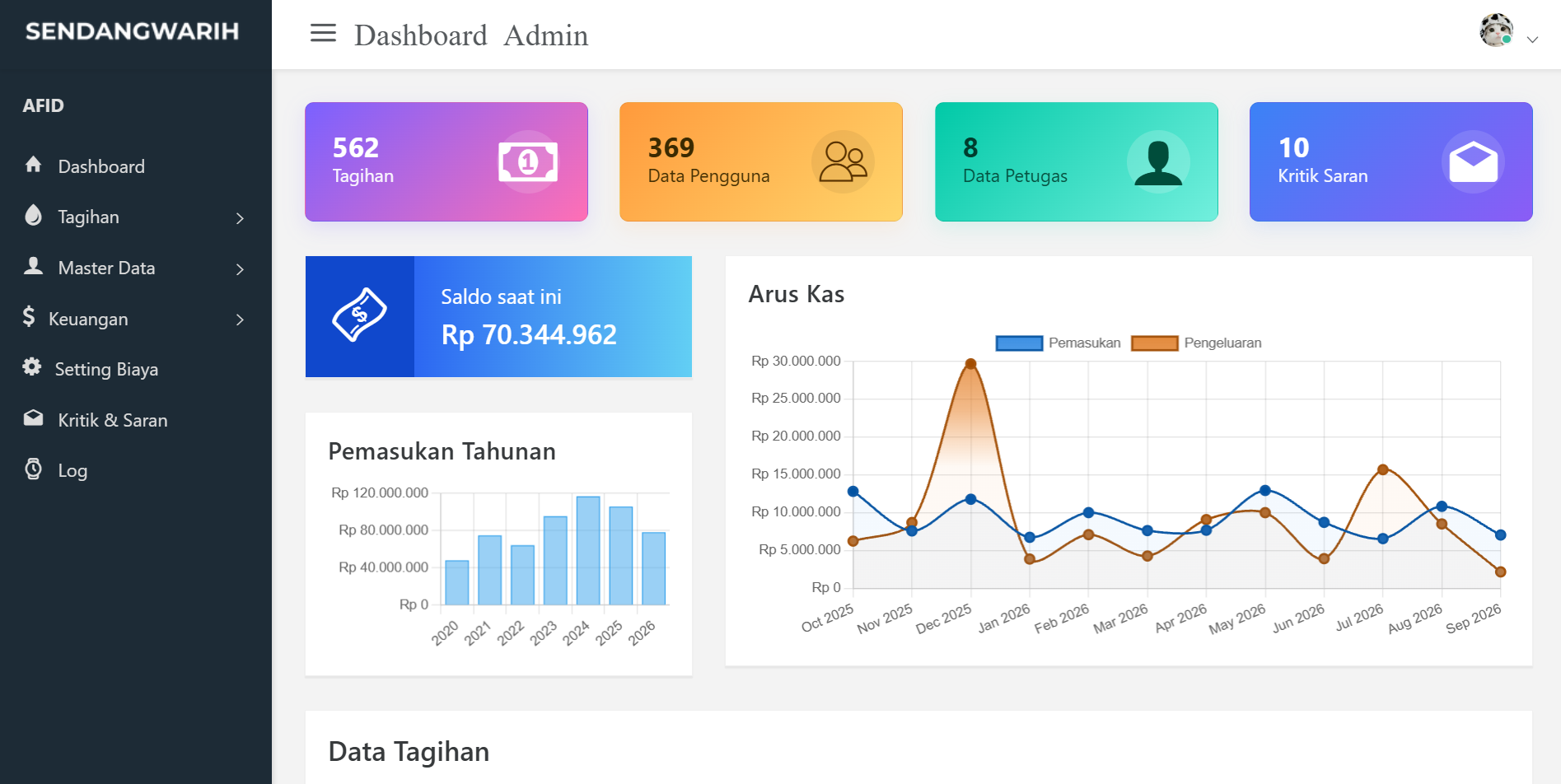Click the Saldo saat ini label
The height and width of the screenshot is (784, 1561).
pyautogui.click(x=501, y=296)
